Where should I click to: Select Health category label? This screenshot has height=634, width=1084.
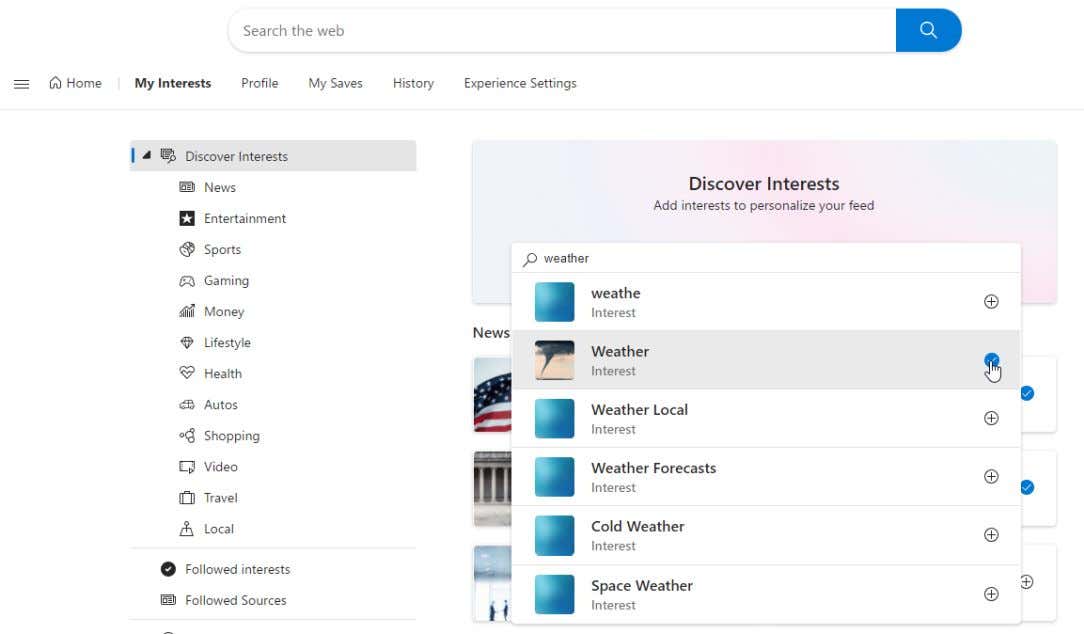(223, 373)
